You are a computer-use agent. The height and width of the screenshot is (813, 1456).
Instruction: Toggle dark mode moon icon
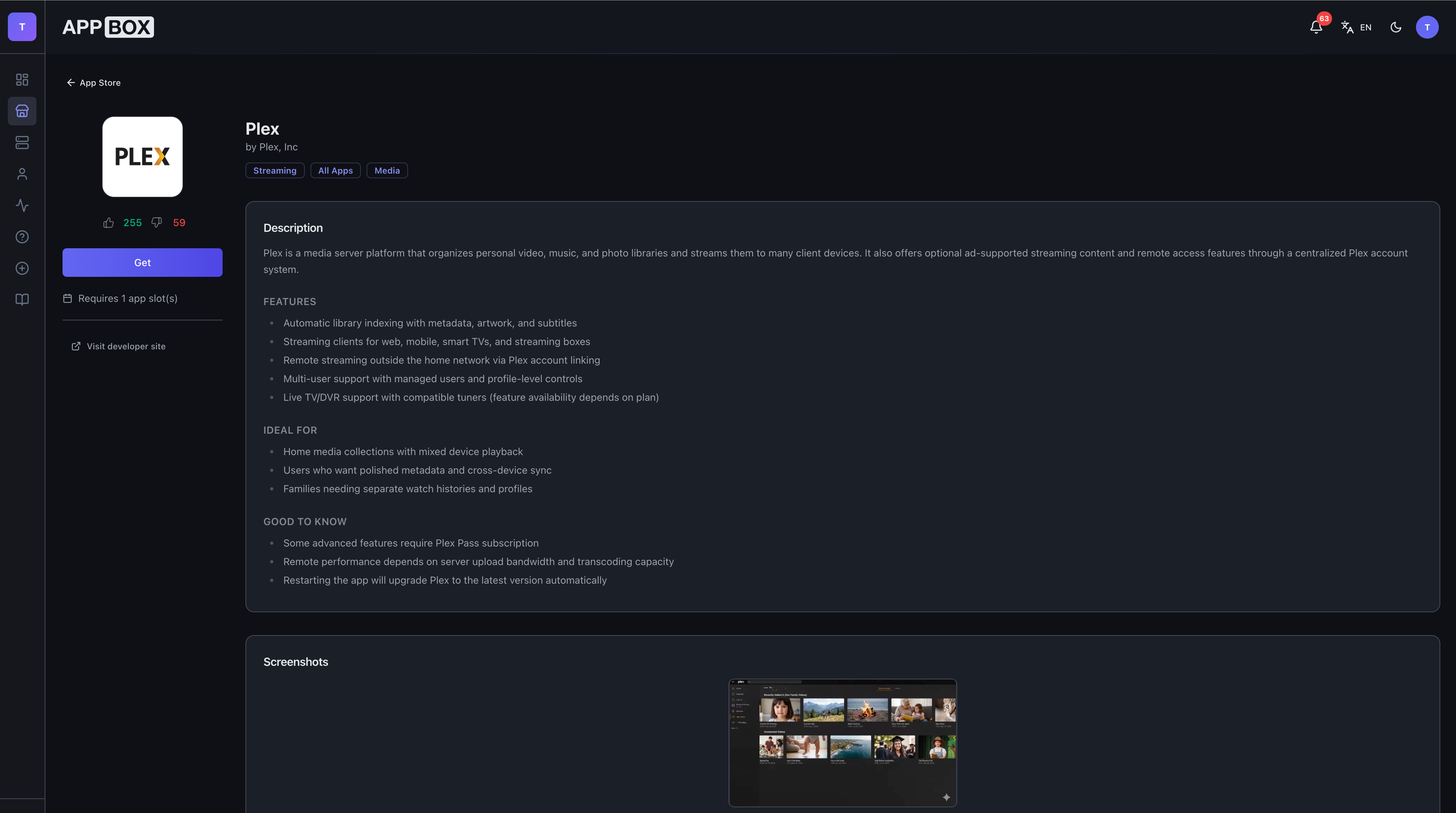tap(1396, 27)
